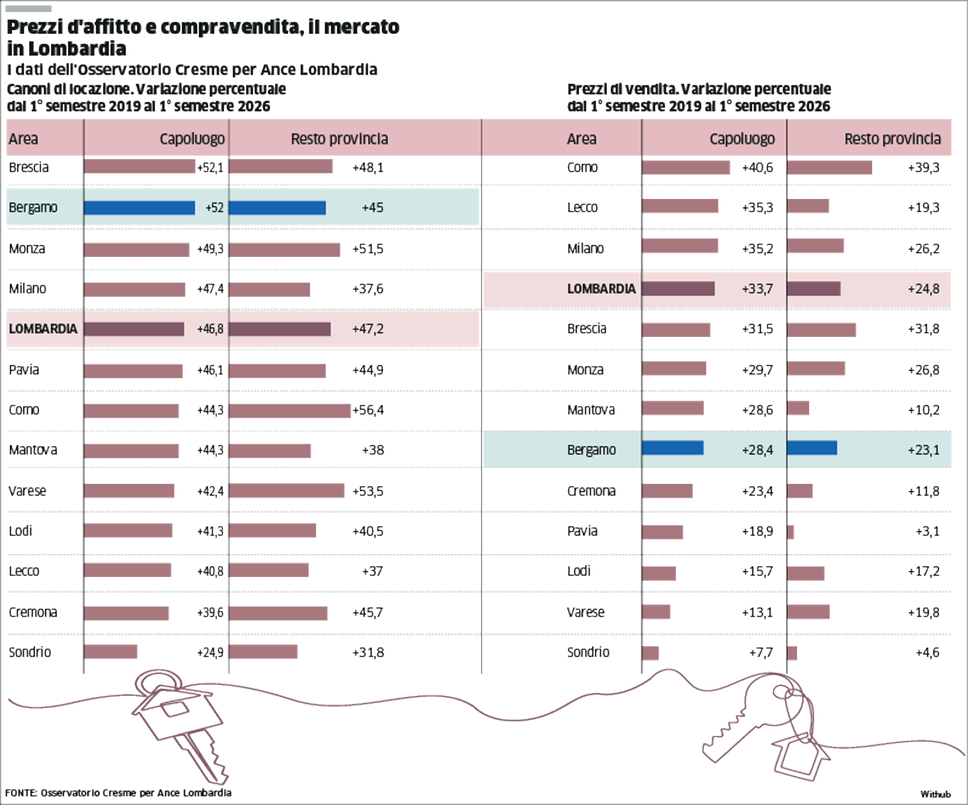968x805 pixels.
Task: Click Brescia's +52,1 rent value
Action: tap(210, 167)
